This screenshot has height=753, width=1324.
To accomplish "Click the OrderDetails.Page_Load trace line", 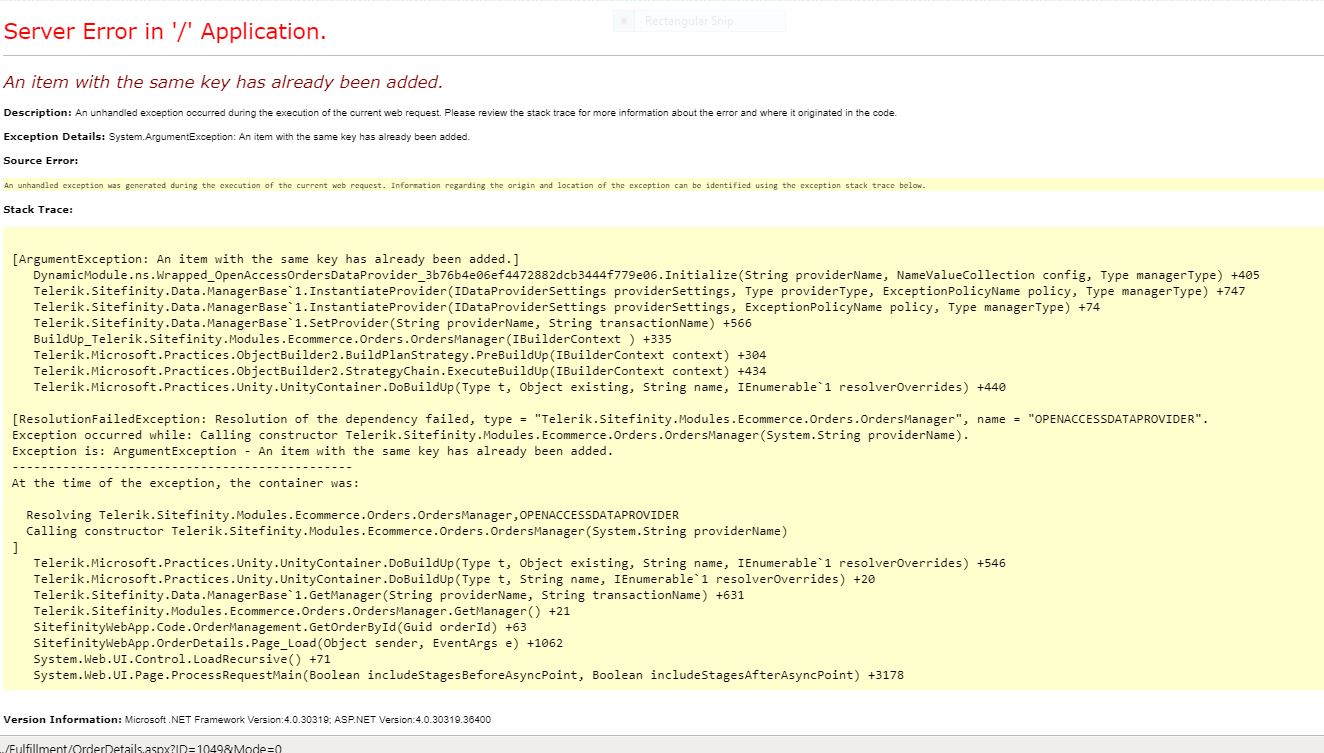I will [297, 643].
